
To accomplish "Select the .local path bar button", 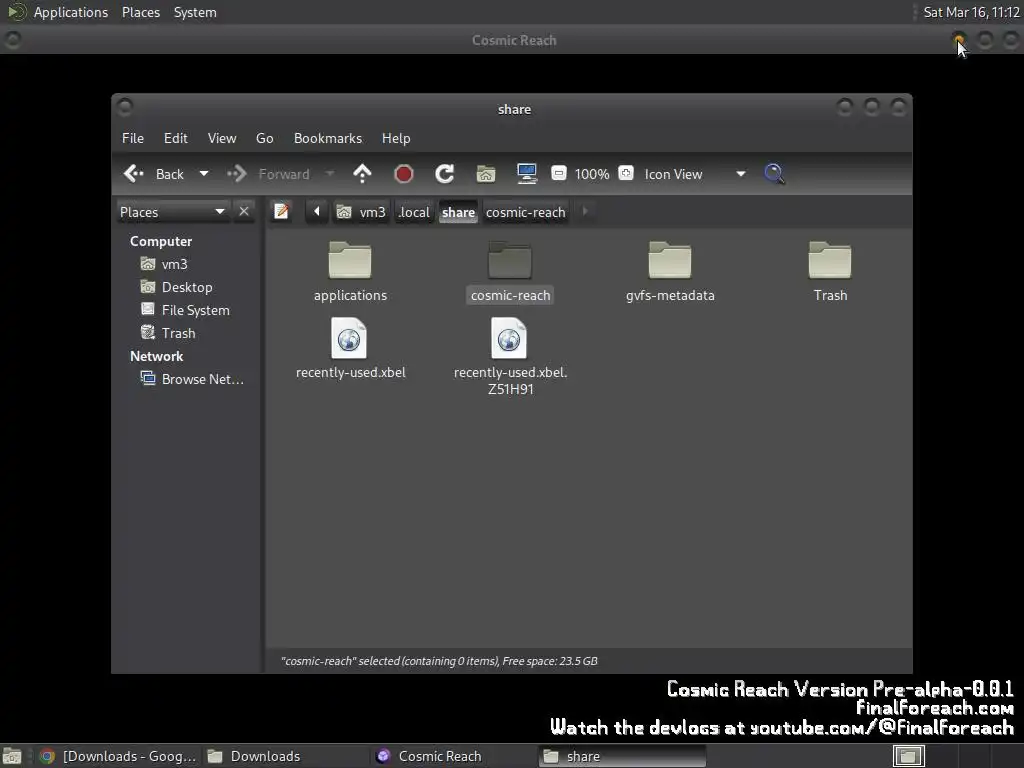I will click(414, 212).
